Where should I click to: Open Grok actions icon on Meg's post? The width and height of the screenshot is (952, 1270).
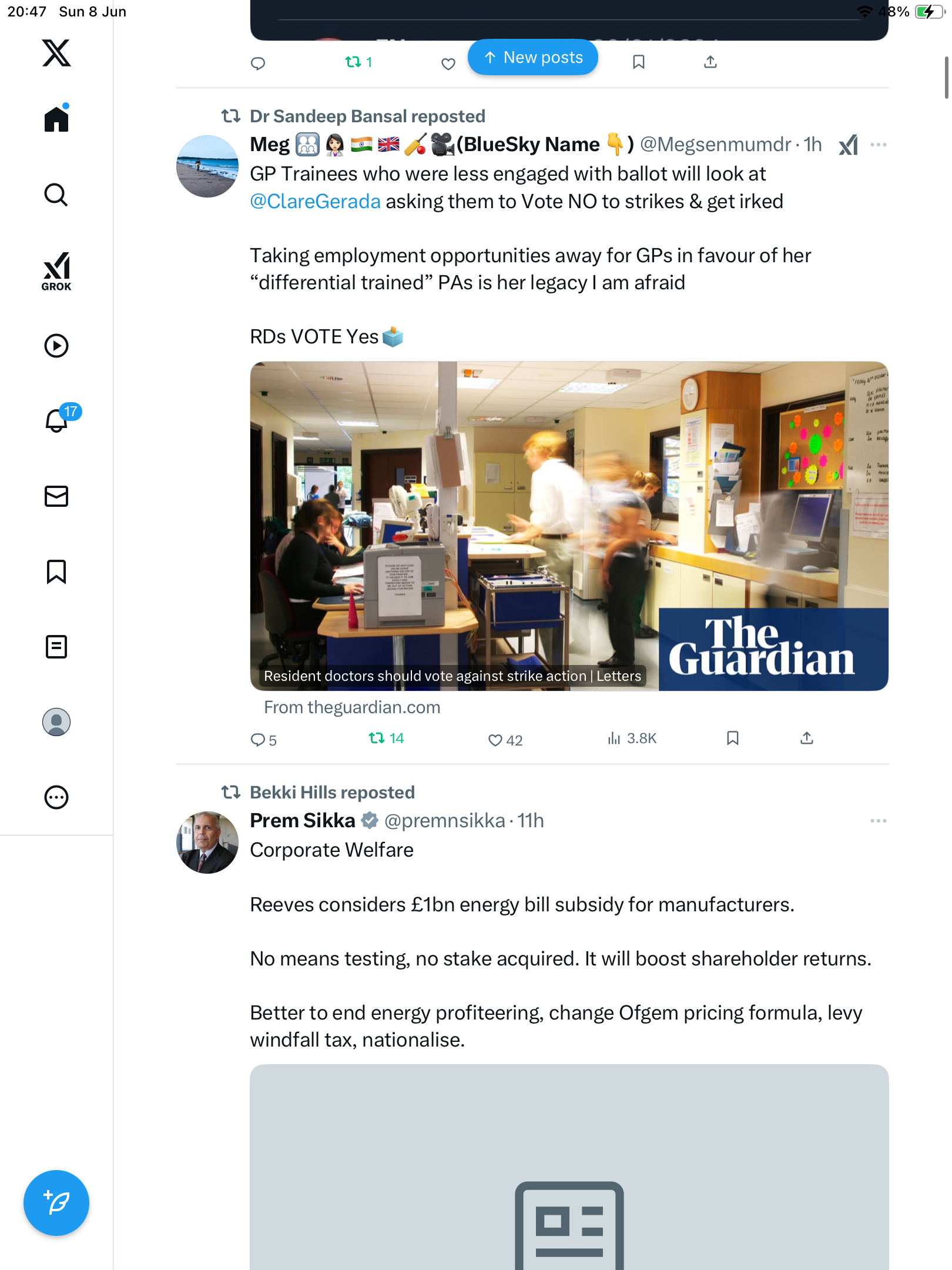coord(848,145)
